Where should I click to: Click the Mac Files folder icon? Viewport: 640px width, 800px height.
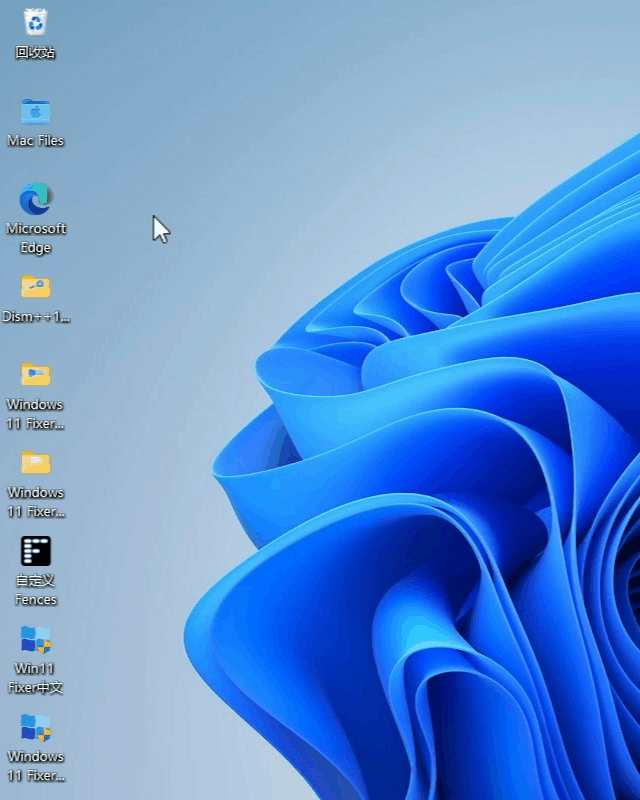36,111
